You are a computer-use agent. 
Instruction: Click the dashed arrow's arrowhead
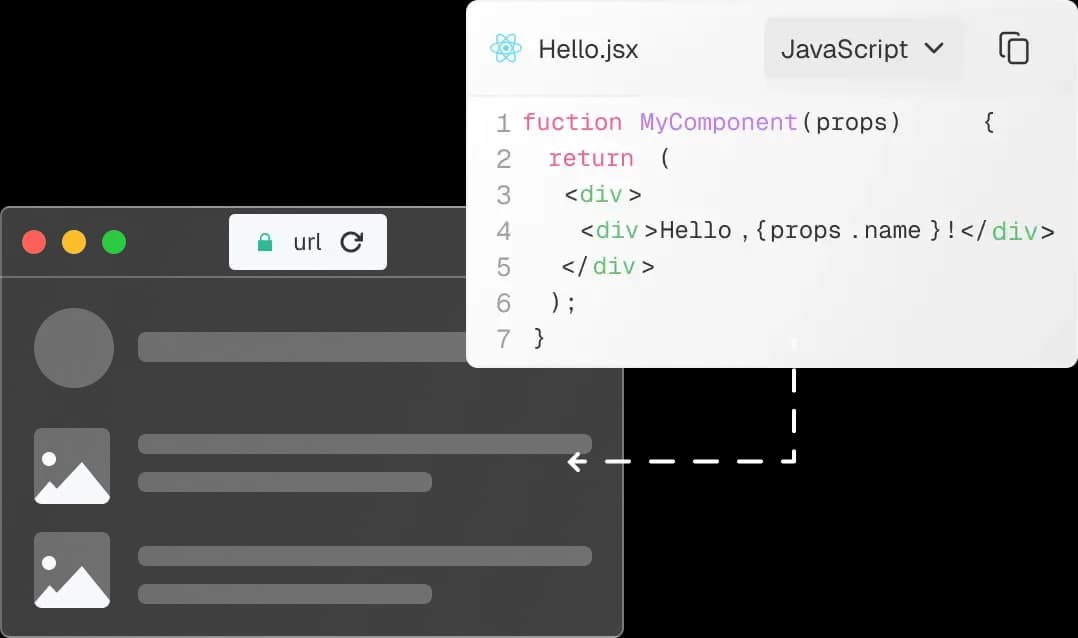pos(576,462)
